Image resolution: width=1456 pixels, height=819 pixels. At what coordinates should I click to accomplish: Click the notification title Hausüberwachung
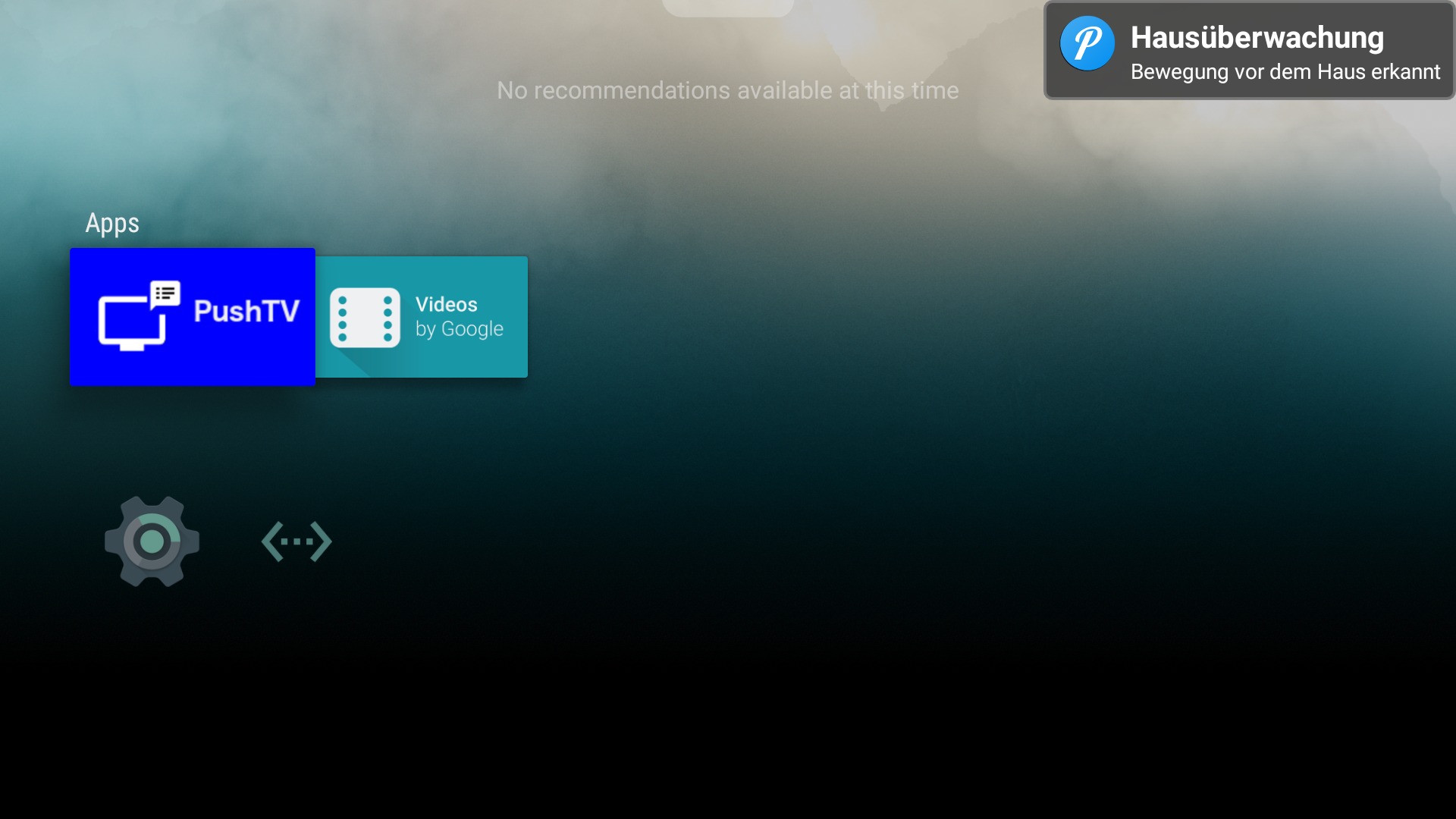point(1257,37)
